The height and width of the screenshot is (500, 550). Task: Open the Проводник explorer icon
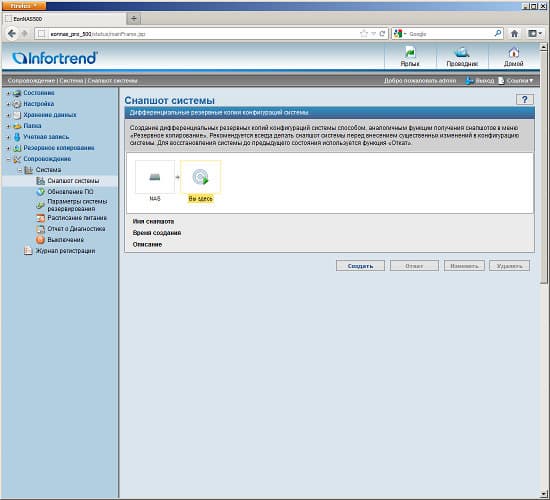[x=462, y=53]
